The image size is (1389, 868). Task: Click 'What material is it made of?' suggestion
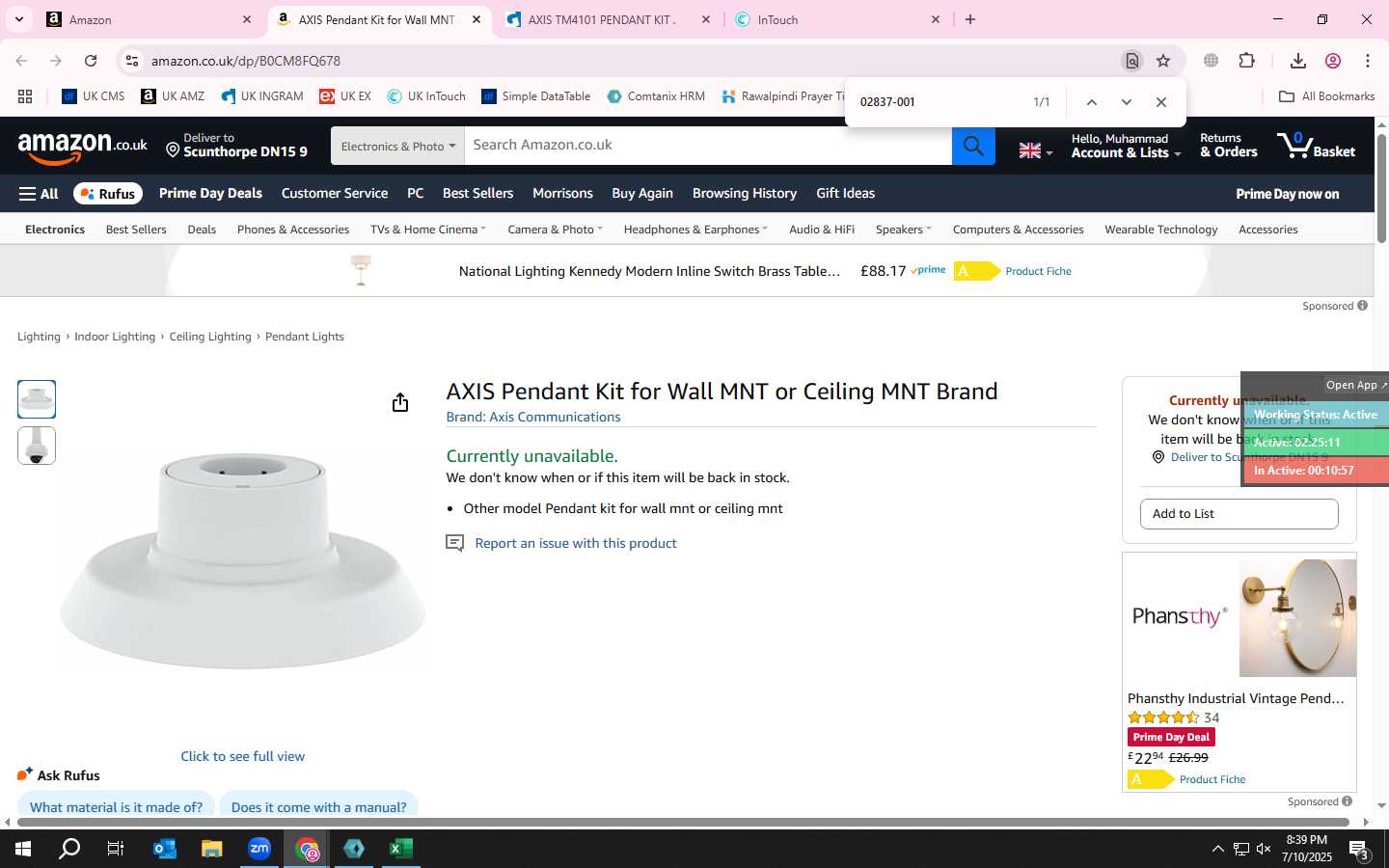pyautogui.click(x=116, y=806)
